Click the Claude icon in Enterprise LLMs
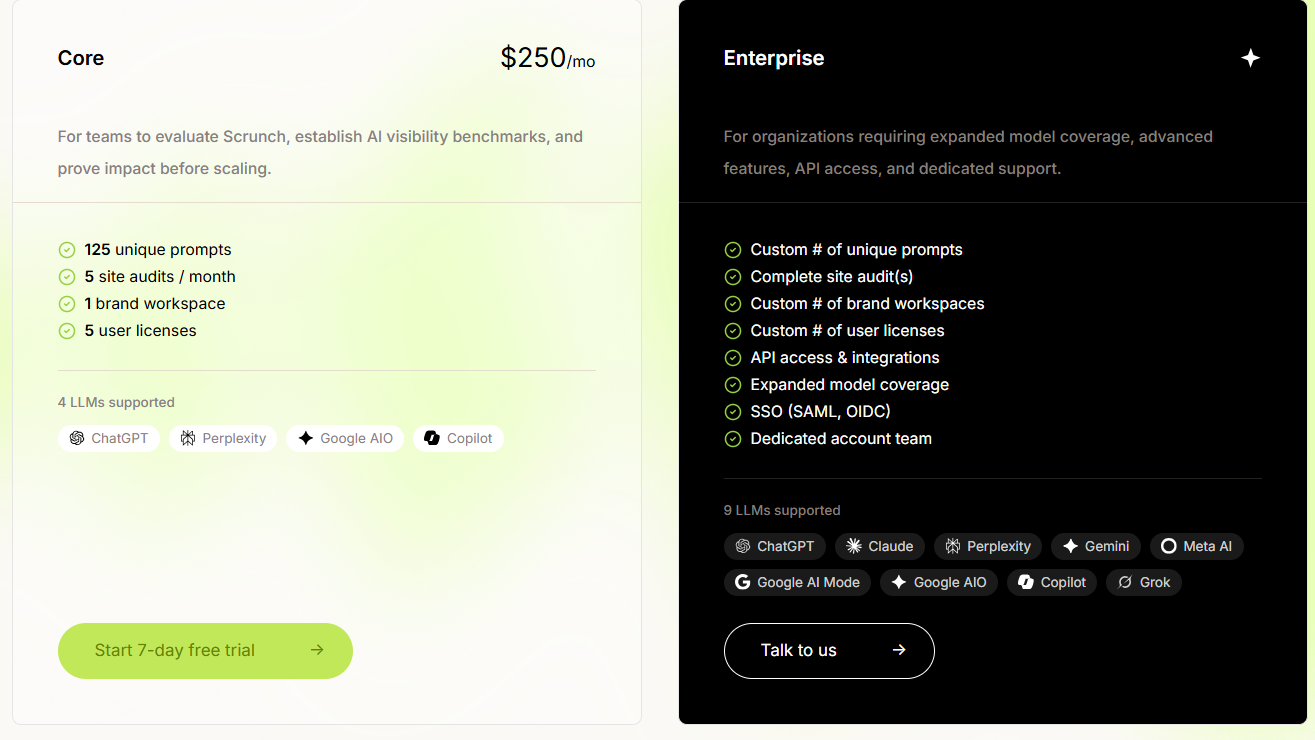 tap(851, 546)
